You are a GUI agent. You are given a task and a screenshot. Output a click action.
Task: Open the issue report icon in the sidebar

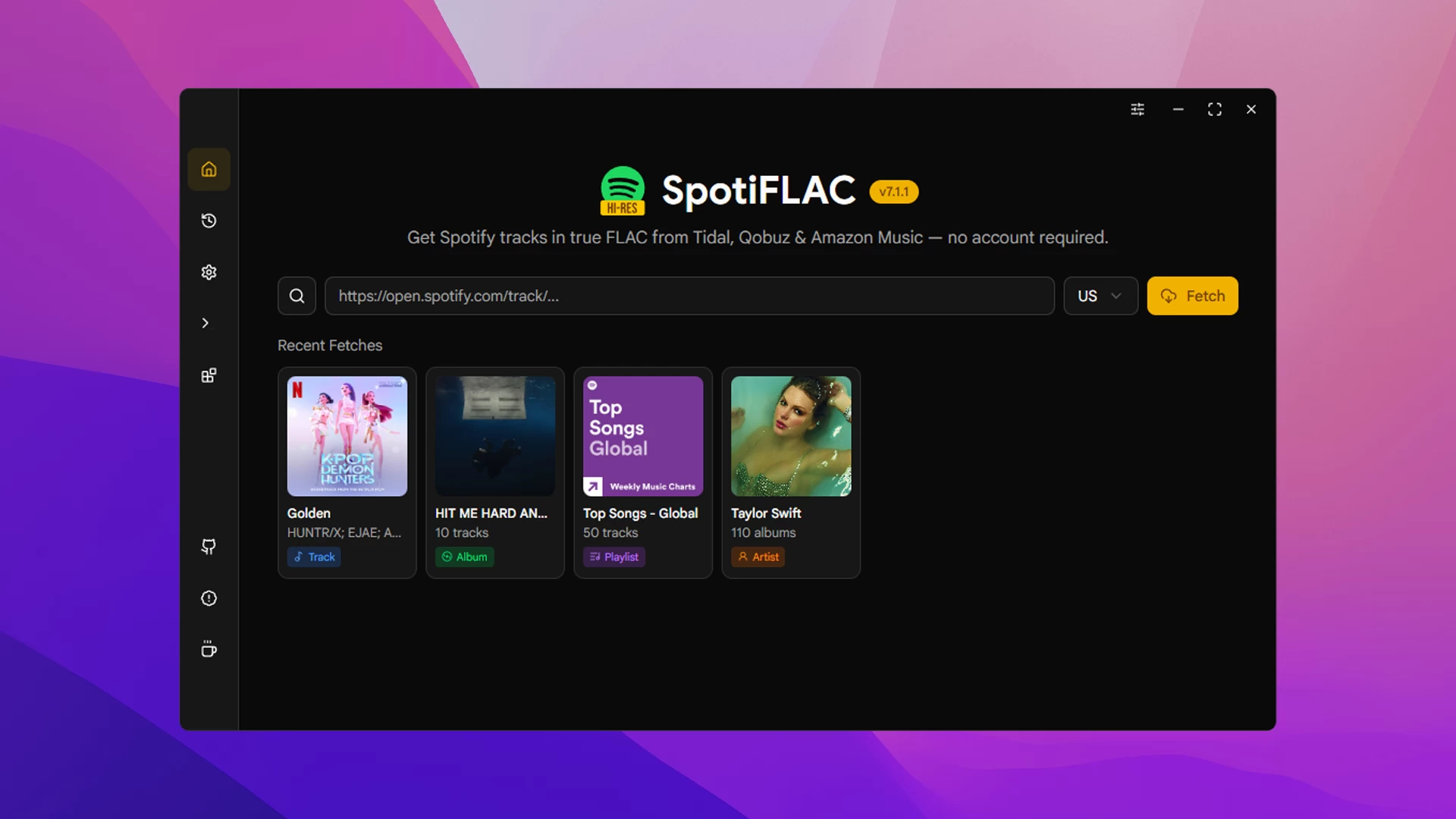click(209, 598)
